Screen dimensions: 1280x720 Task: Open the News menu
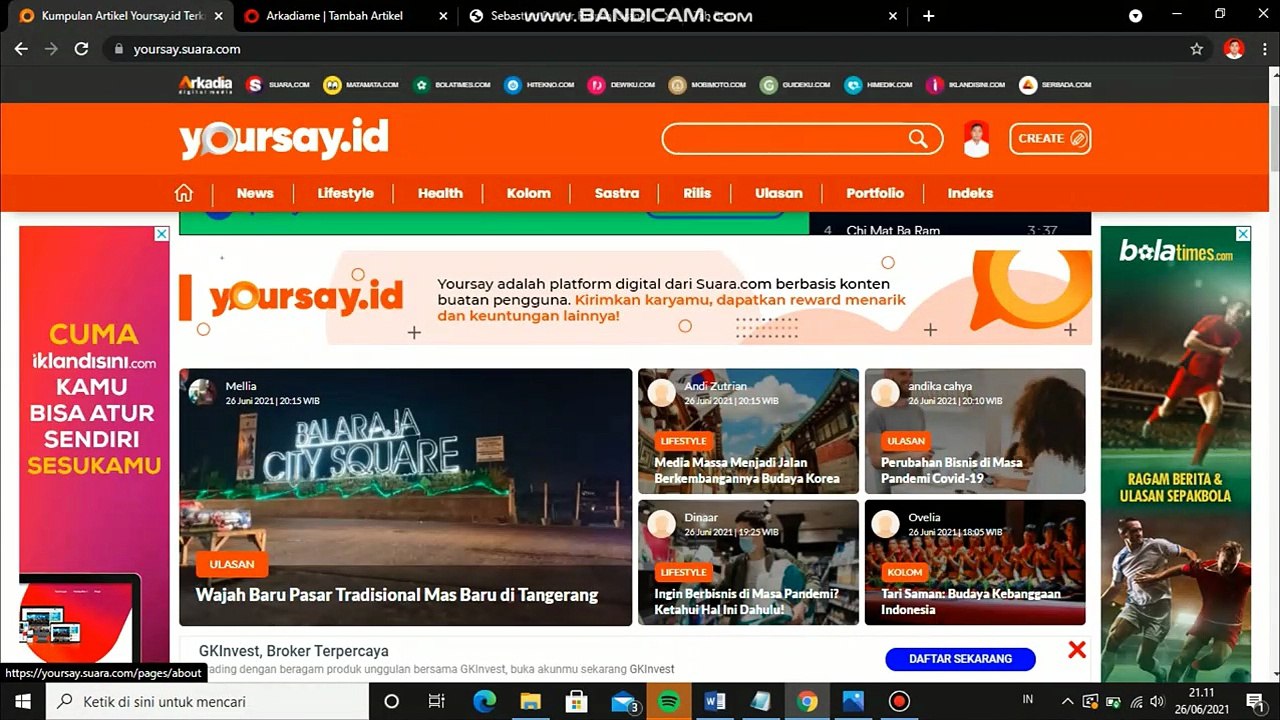pos(255,193)
